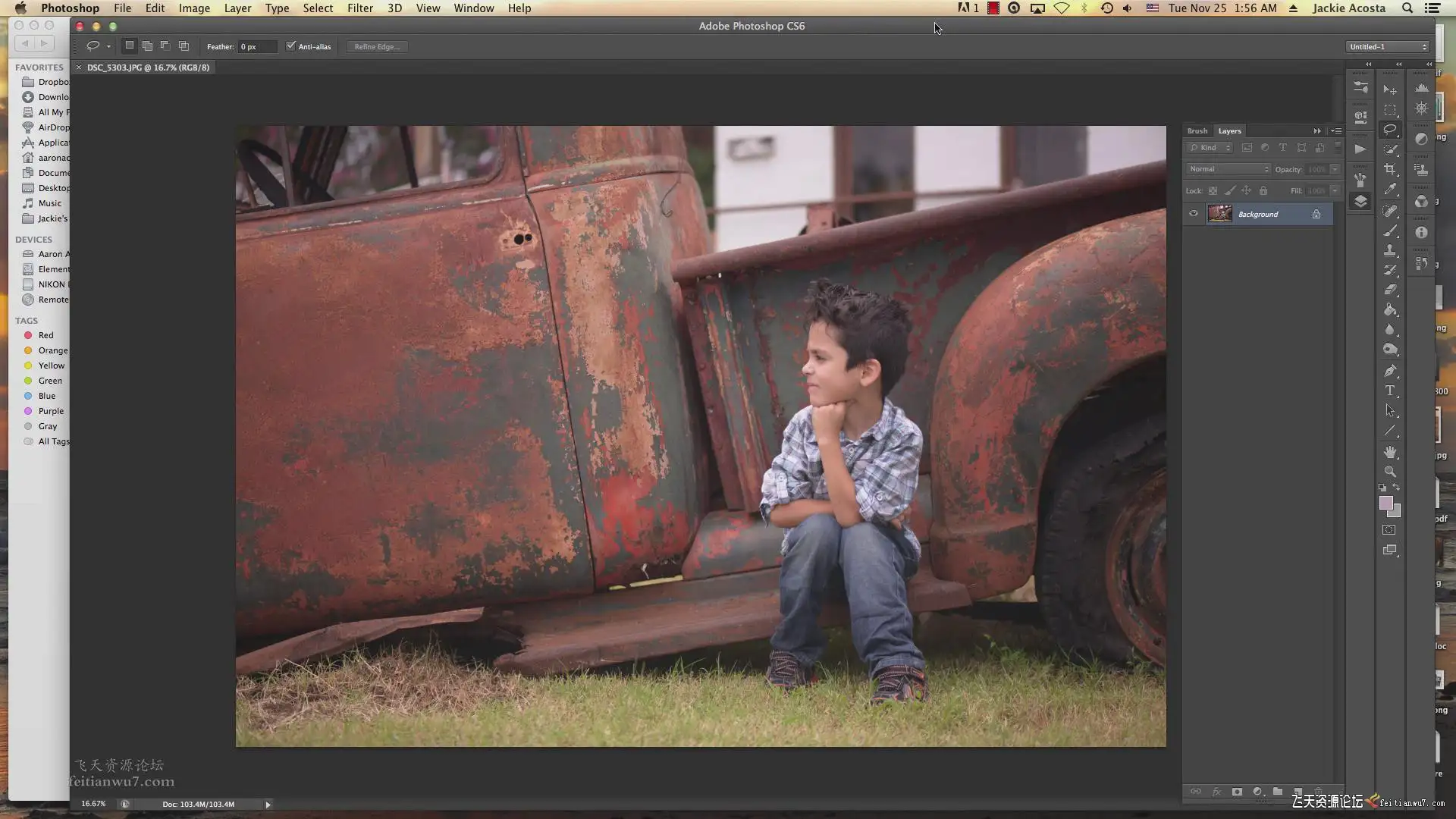Select the Eraser tool
The width and height of the screenshot is (1456, 819).
click(1389, 290)
